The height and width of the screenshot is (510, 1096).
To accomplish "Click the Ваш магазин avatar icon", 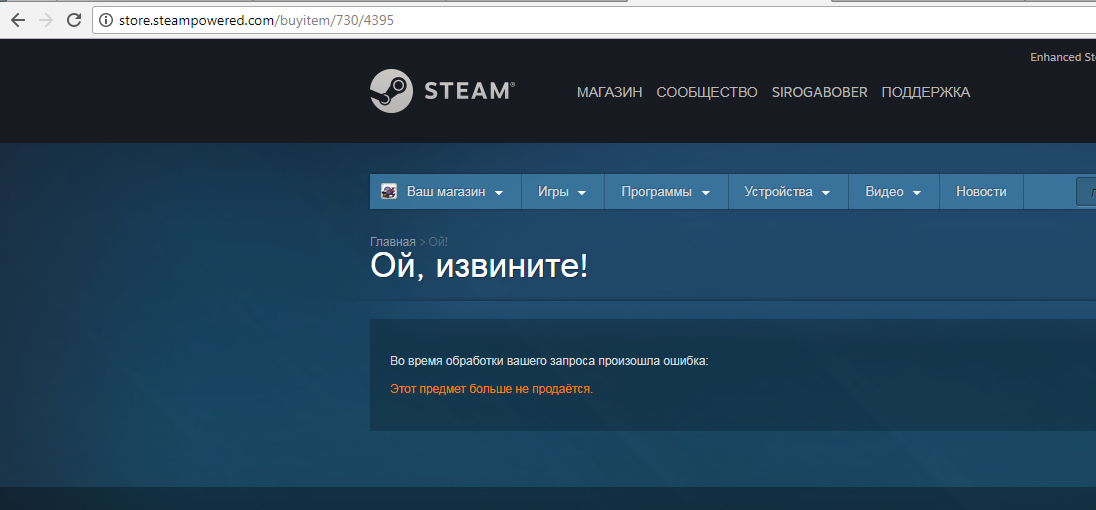I will 389,191.
